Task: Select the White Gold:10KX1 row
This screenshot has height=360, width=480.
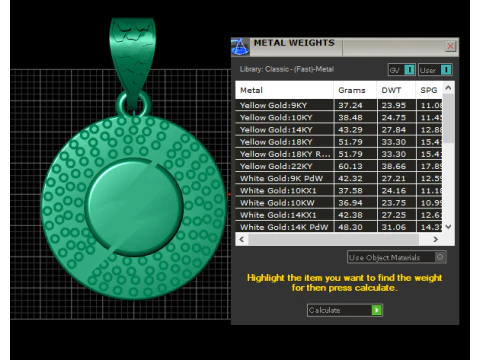Action: coord(339,190)
